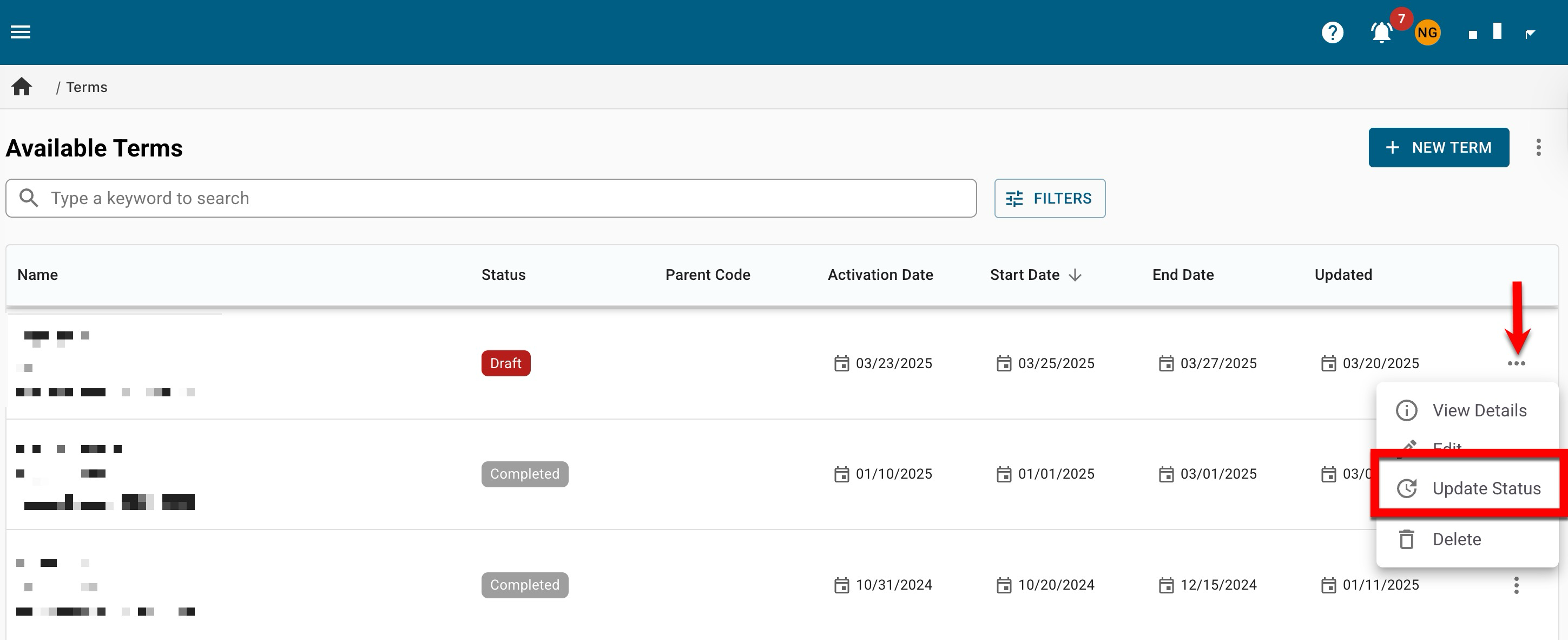
Task: Click the NEW TERM button
Action: pos(1438,147)
